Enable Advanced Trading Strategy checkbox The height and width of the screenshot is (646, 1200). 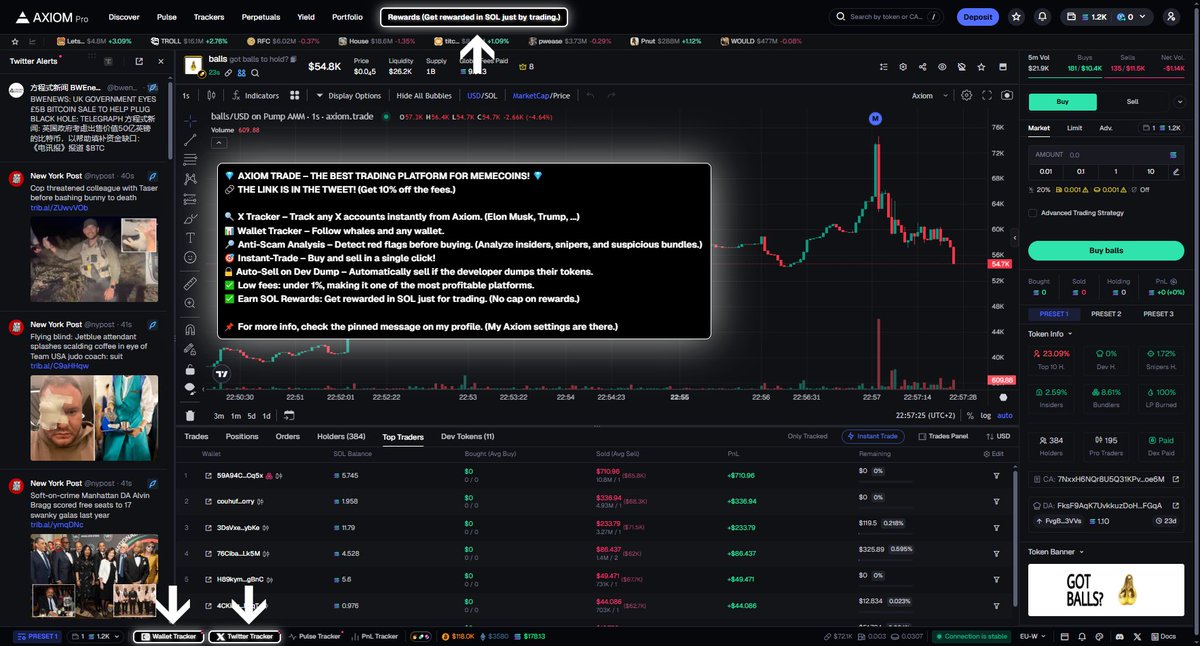click(x=1033, y=213)
